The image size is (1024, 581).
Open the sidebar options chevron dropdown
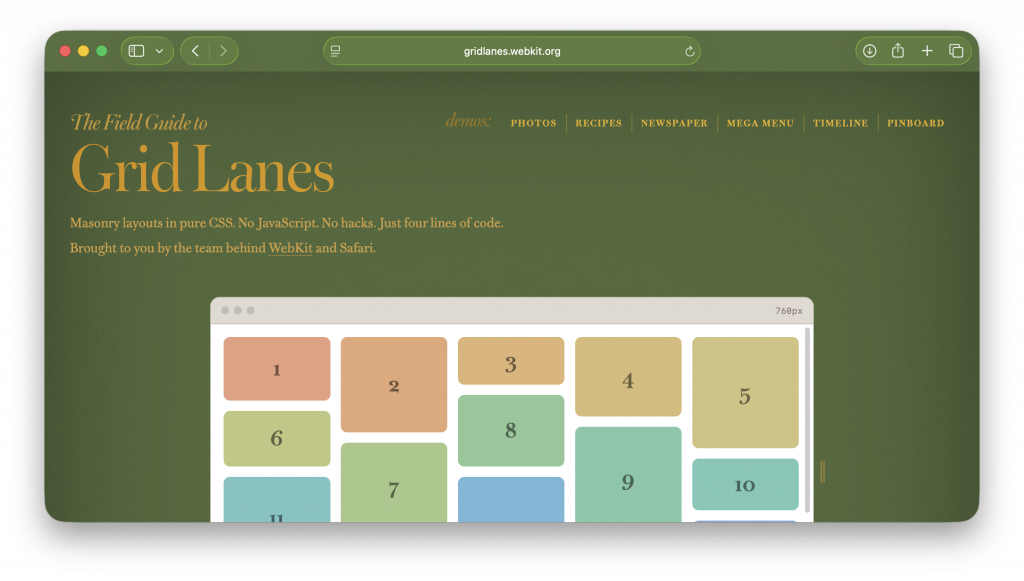pos(159,51)
